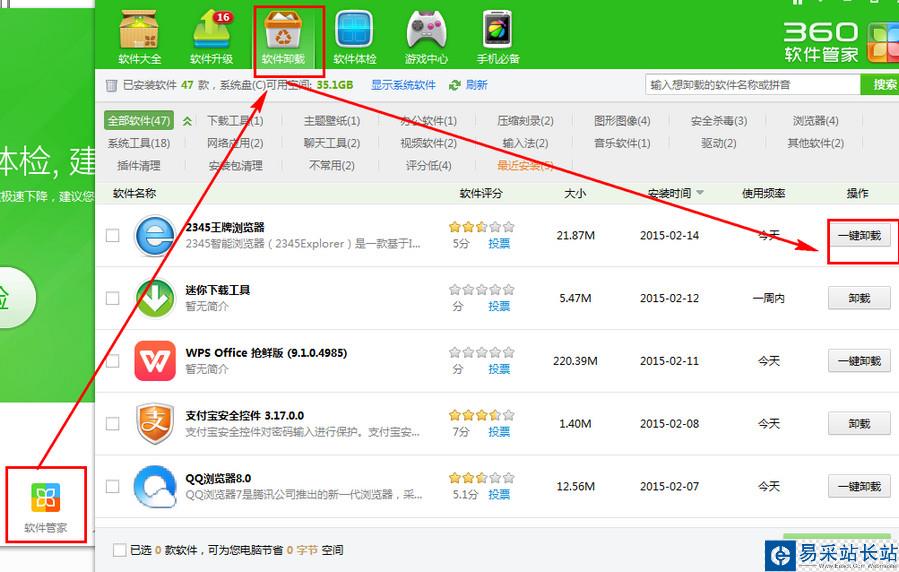Filter by 输入法(2) category
The height and width of the screenshot is (572, 899).
click(x=525, y=143)
